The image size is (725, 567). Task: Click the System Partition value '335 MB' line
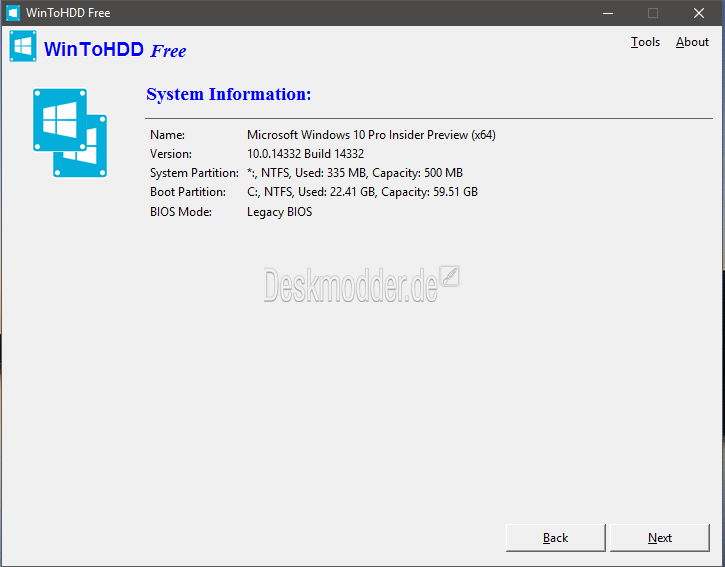(355, 173)
